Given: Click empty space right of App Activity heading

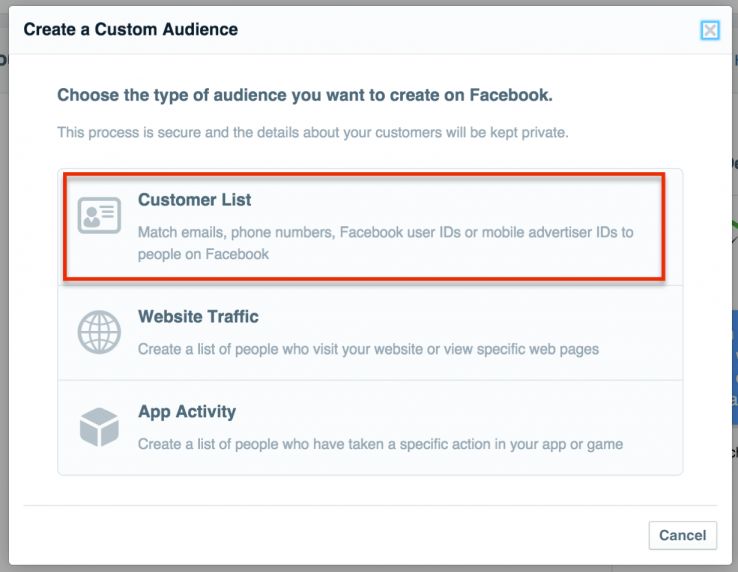Looking at the screenshot, I should click(x=450, y=412).
